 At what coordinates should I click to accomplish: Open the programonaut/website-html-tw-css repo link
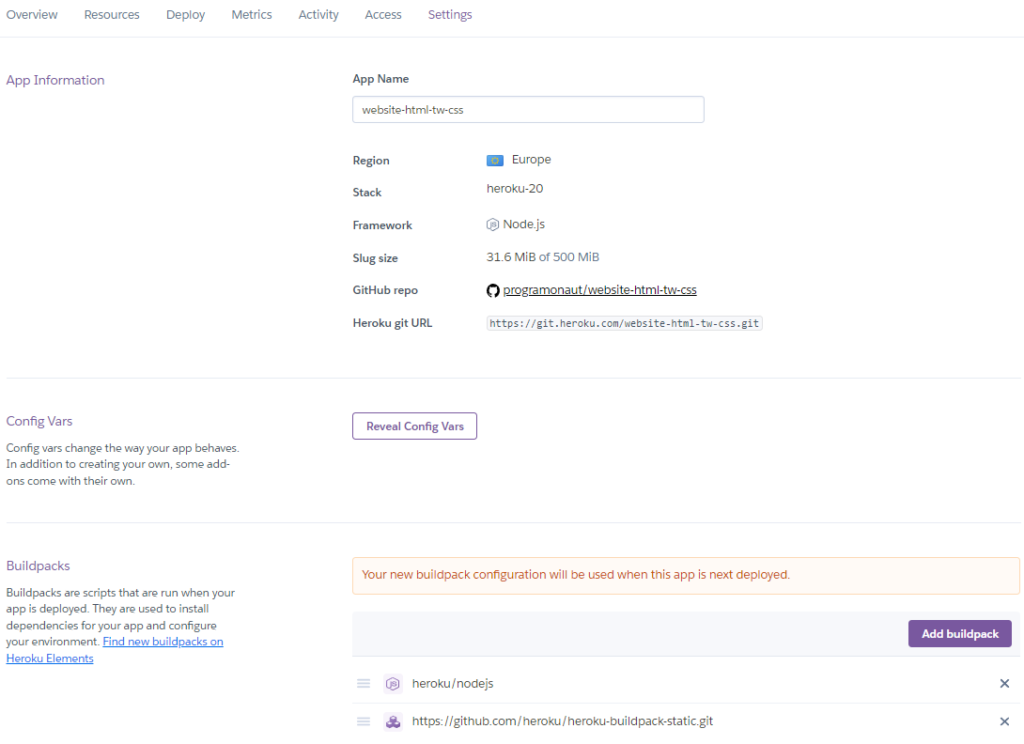tap(599, 291)
